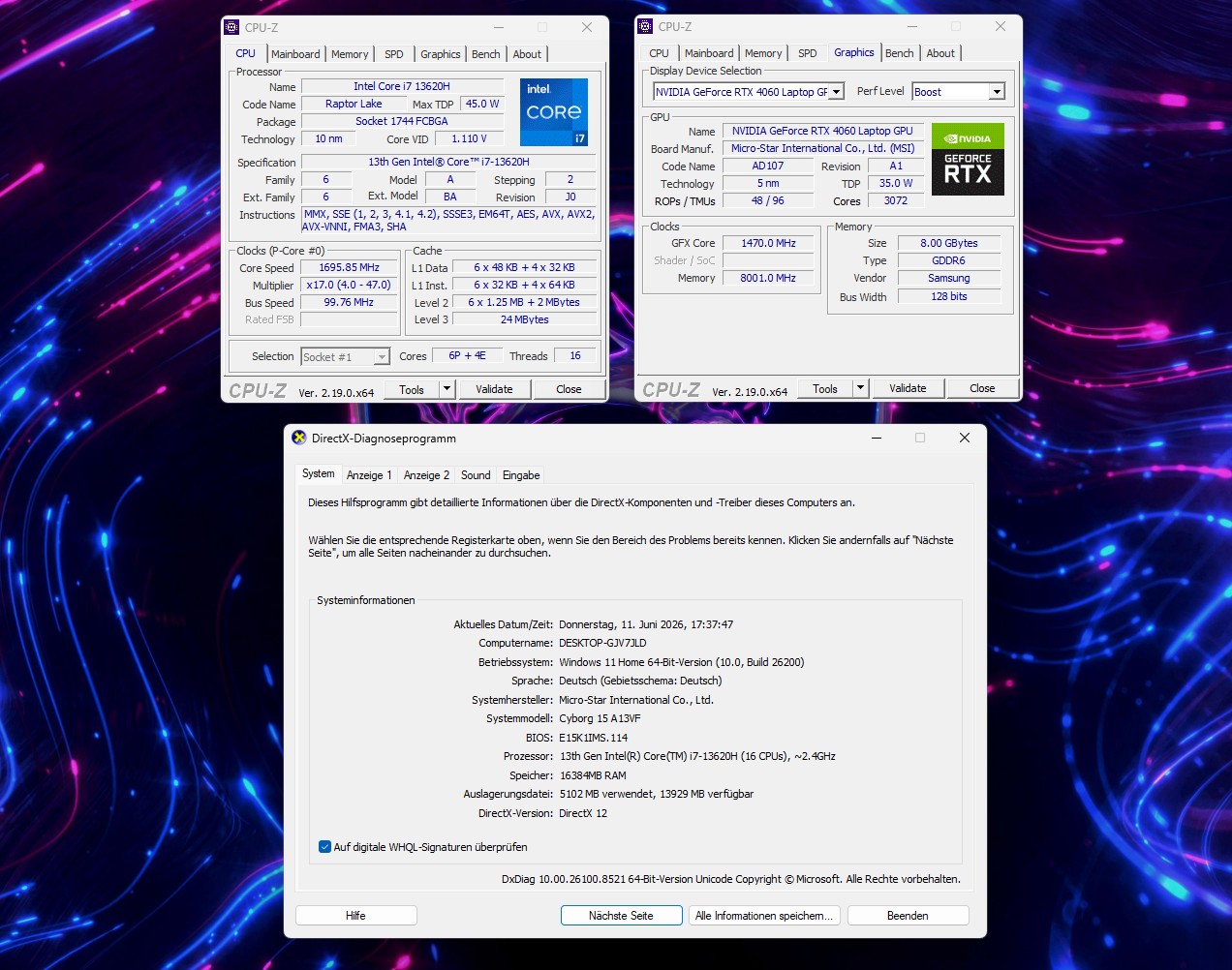Click the Nächste Seite button

click(x=621, y=916)
